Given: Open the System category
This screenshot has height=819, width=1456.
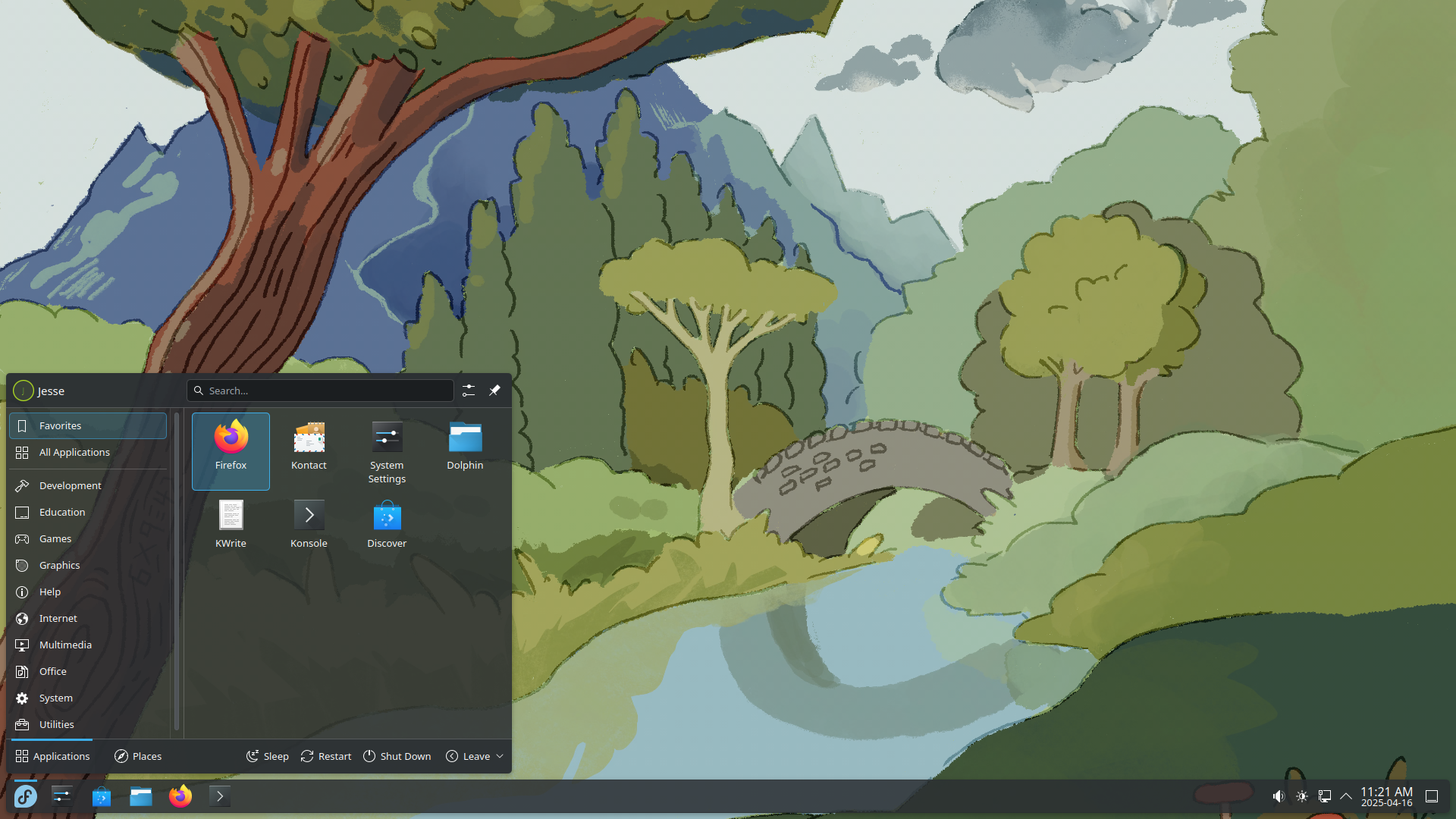Looking at the screenshot, I should 88,698.
